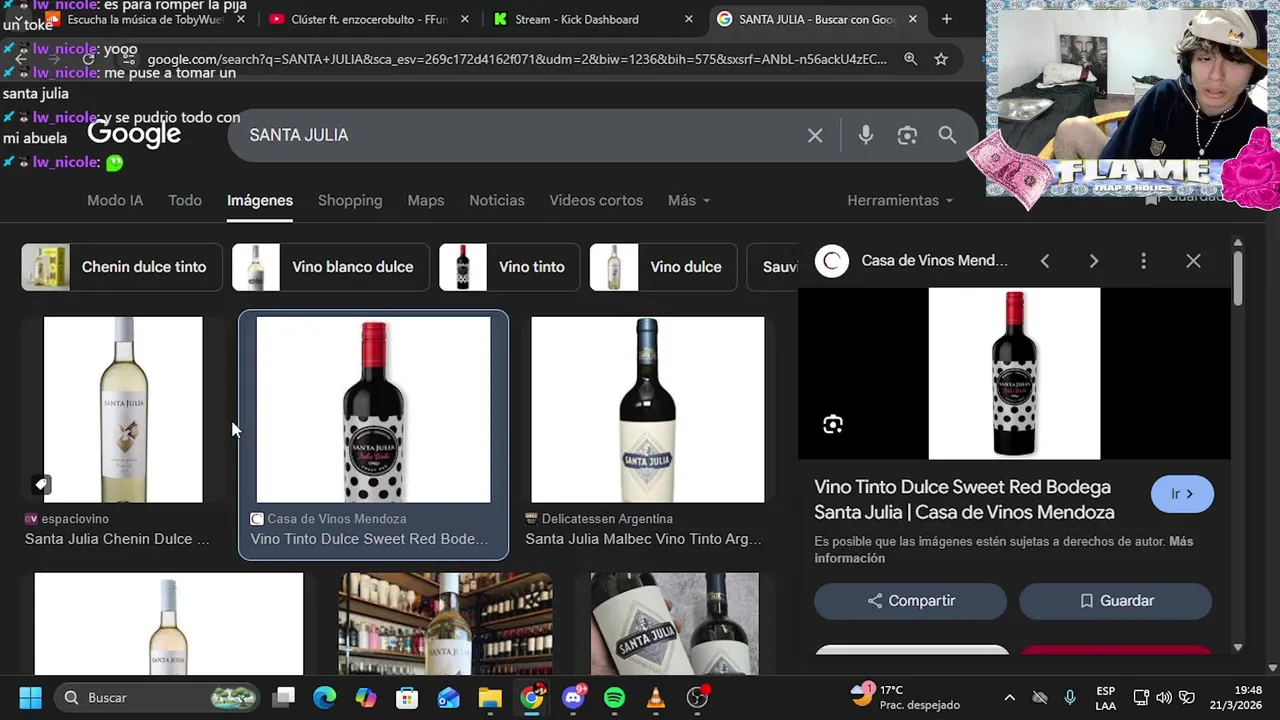The image size is (1280, 720).
Task: Open the Videos cortos tab
Action: (x=596, y=200)
